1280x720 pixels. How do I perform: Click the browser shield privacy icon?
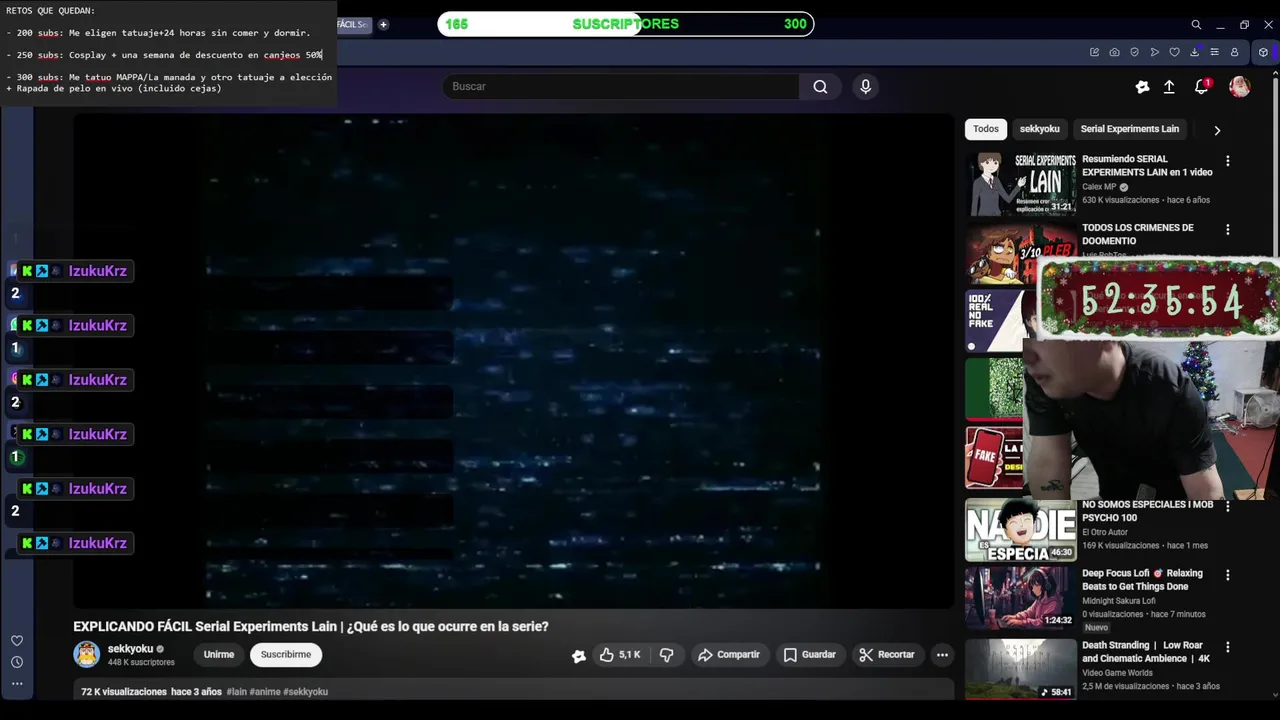point(1134,52)
